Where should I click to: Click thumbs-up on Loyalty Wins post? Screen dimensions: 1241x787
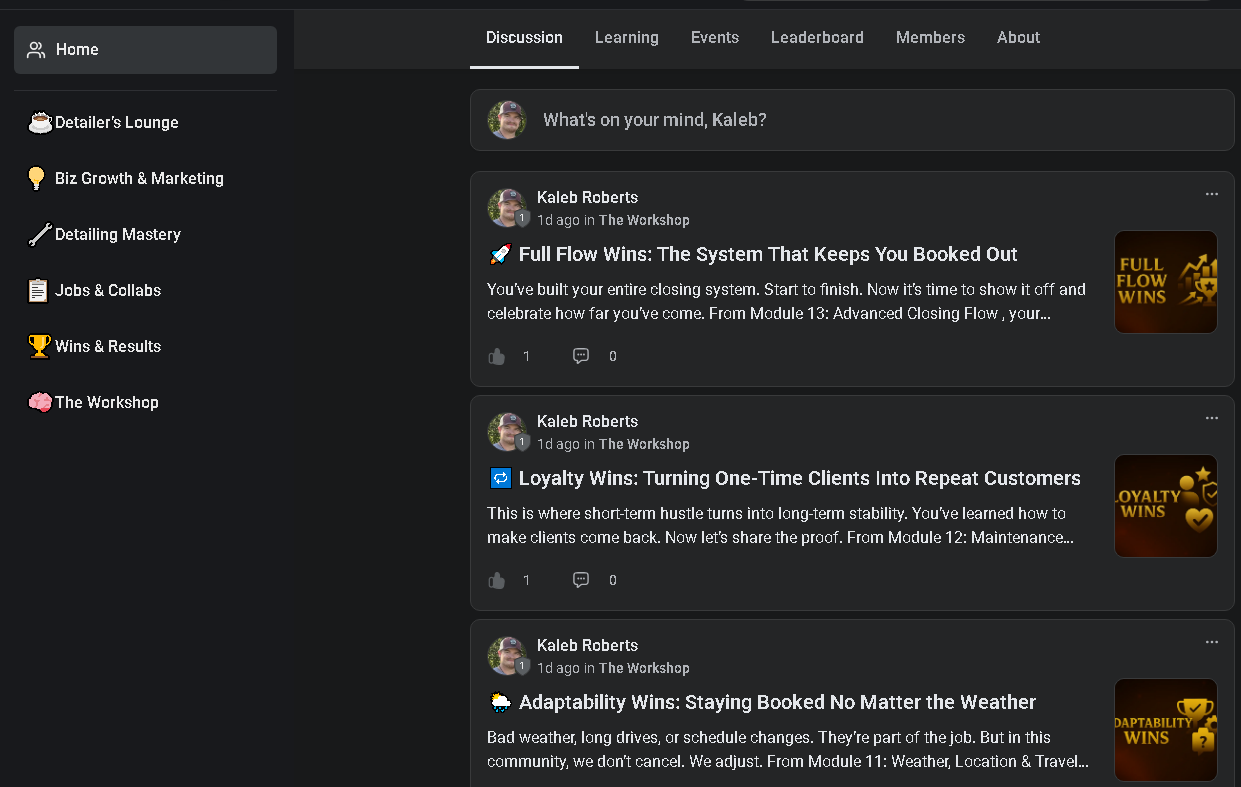(497, 580)
